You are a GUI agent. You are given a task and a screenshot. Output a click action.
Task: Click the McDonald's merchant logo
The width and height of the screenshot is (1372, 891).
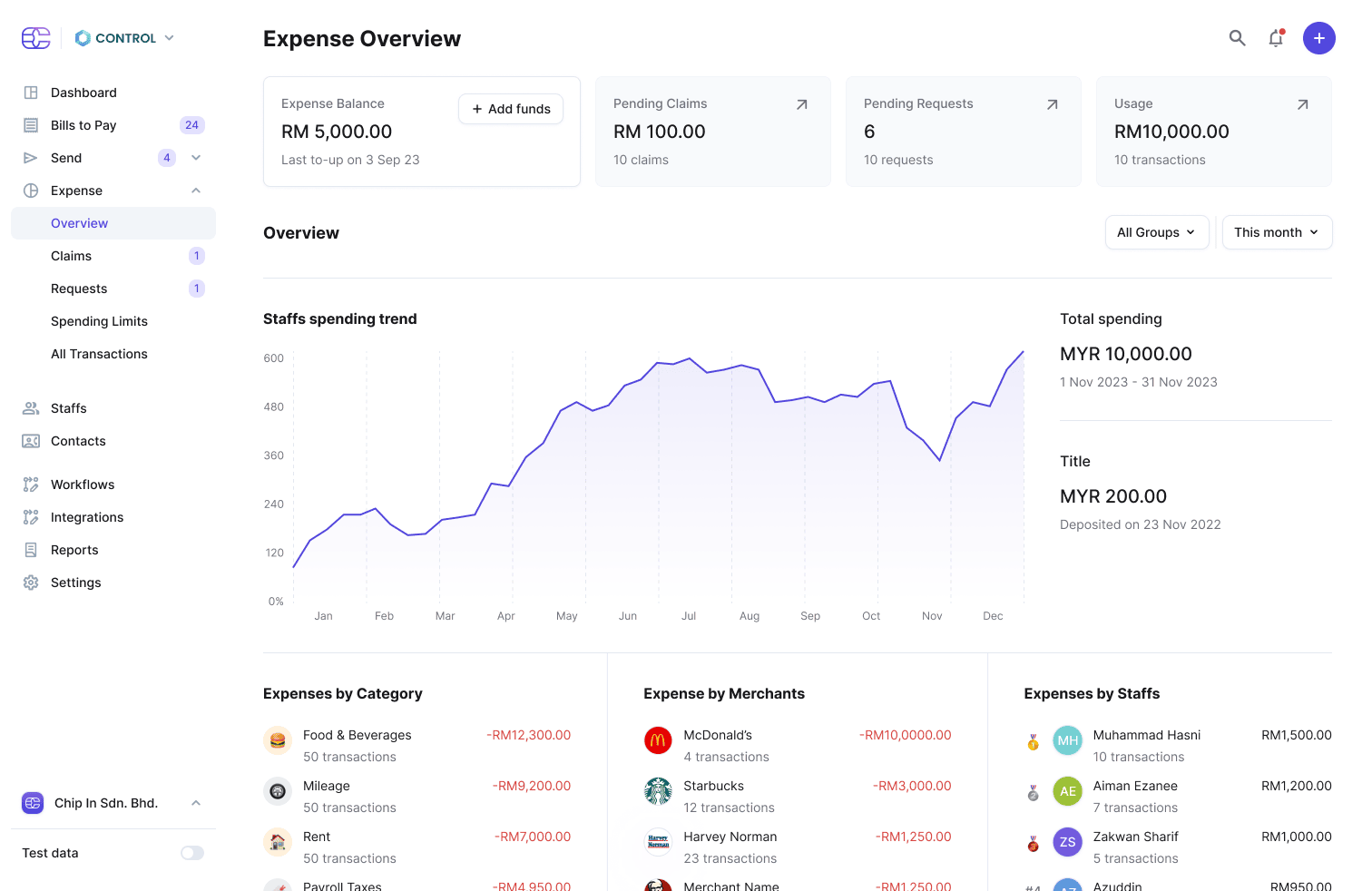pyautogui.click(x=658, y=740)
